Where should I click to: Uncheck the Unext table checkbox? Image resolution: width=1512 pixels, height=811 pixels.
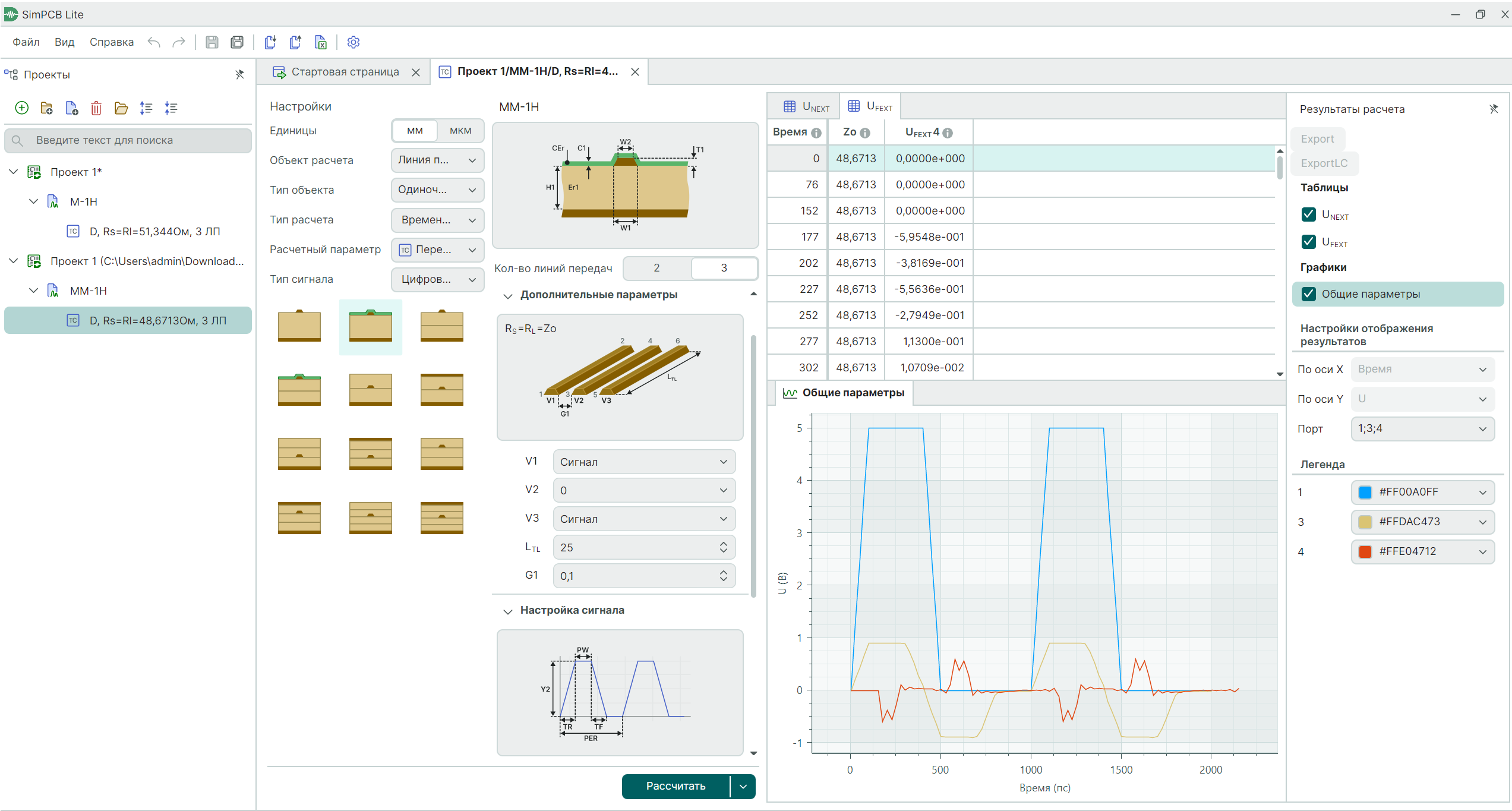click(1308, 214)
